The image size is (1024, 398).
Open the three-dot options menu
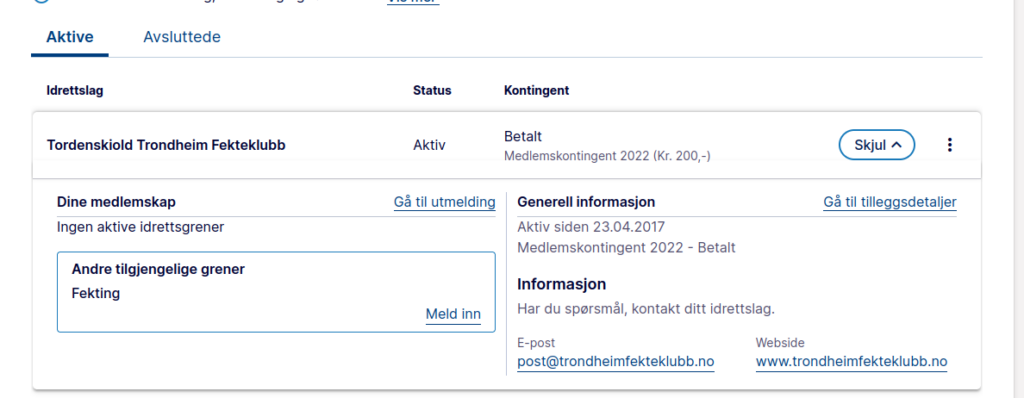click(x=950, y=145)
